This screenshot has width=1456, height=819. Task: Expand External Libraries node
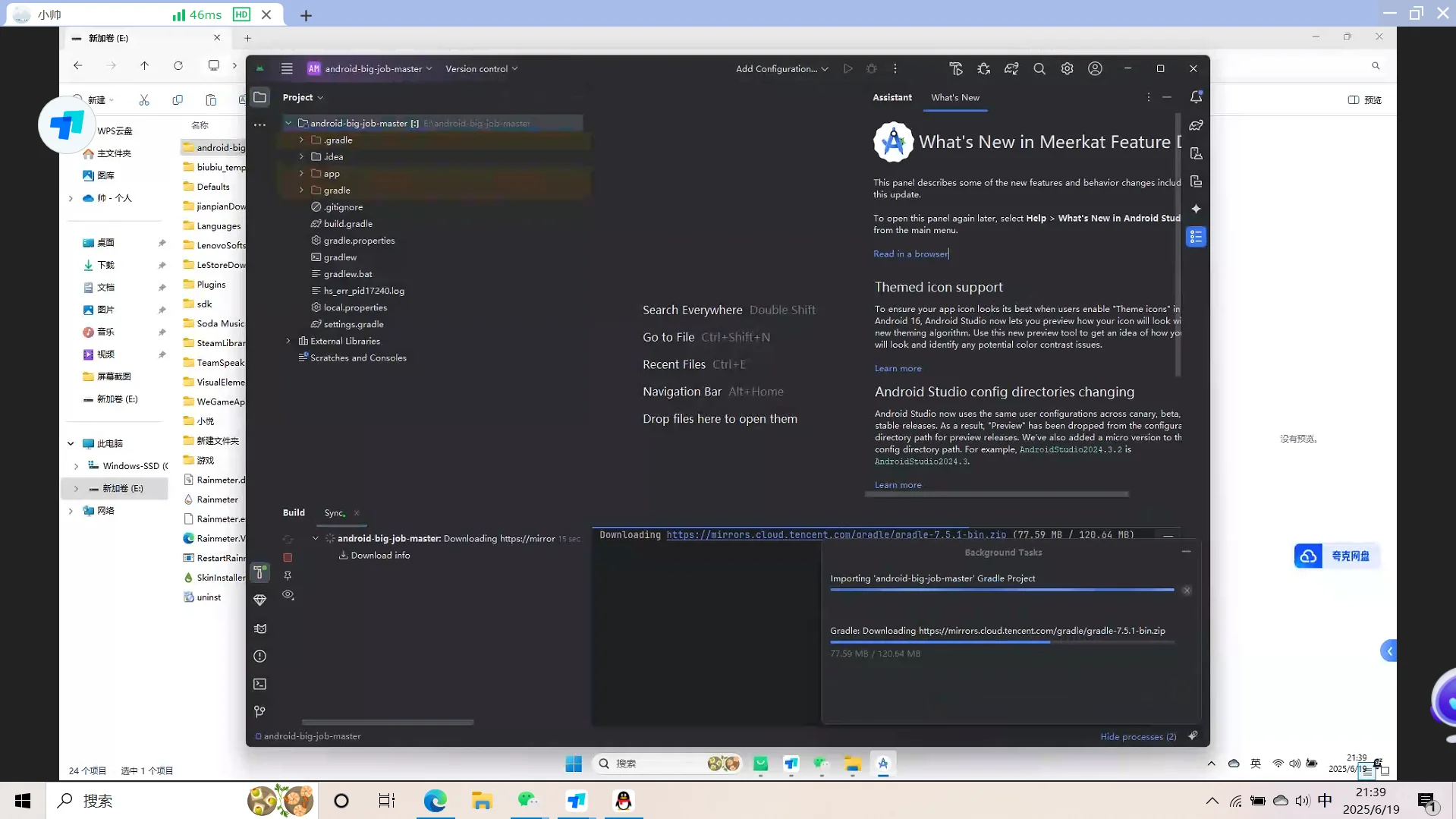[288, 341]
